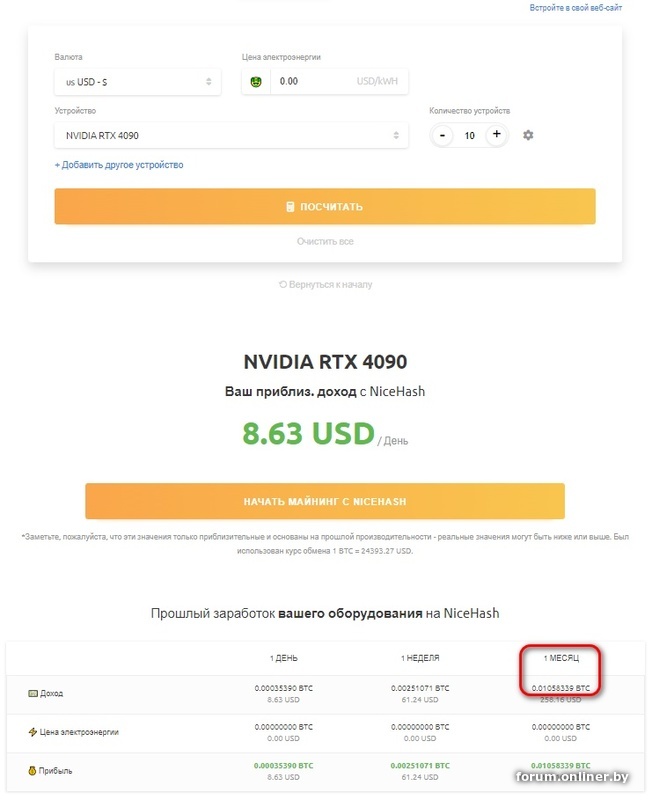Click the Очистить все link
Image resolution: width=652 pixels, height=800 pixels.
click(x=325, y=241)
